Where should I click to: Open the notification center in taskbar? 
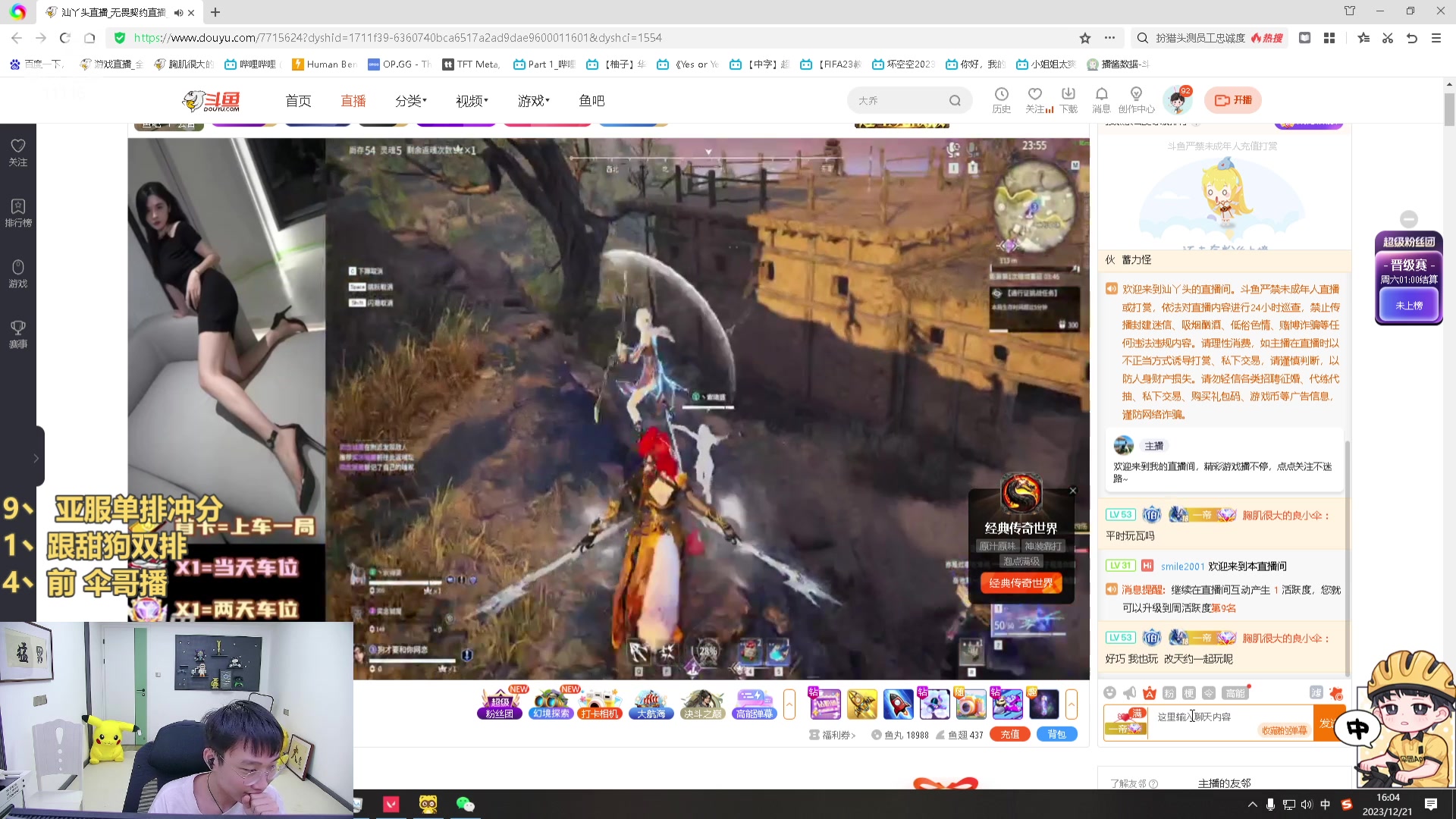(x=1431, y=805)
